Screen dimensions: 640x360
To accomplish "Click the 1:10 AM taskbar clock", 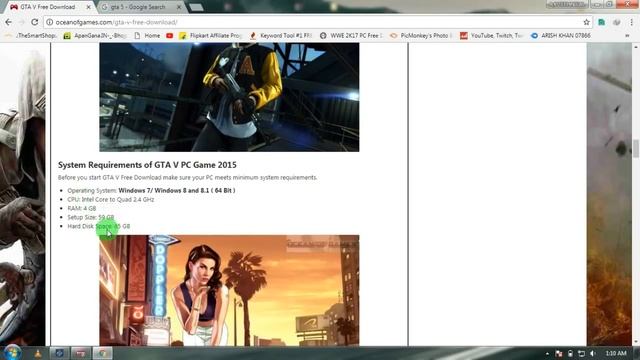I will [x=616, y=353].
